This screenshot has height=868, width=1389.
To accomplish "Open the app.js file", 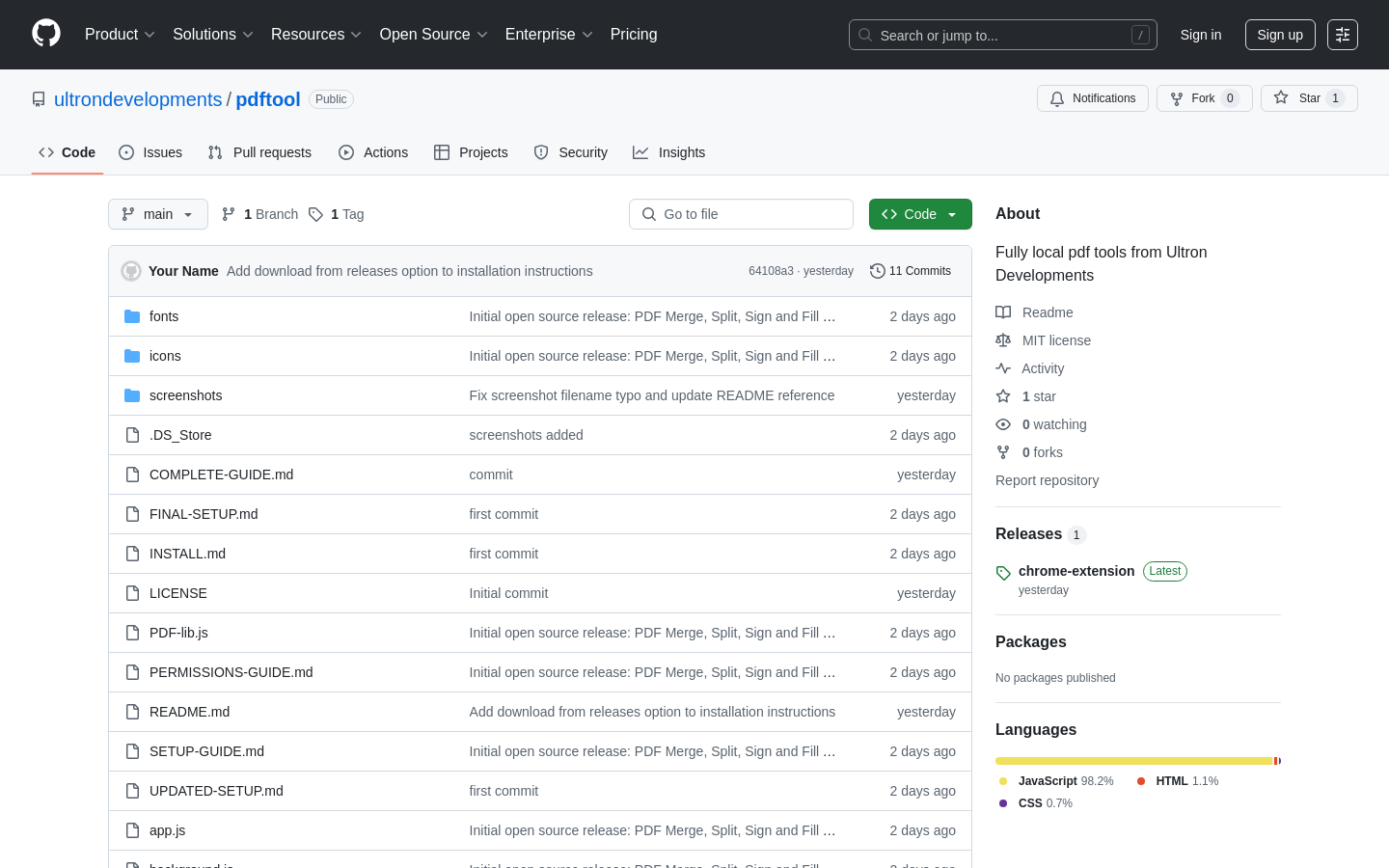I will pyautogui.click(x=167, y=830).
